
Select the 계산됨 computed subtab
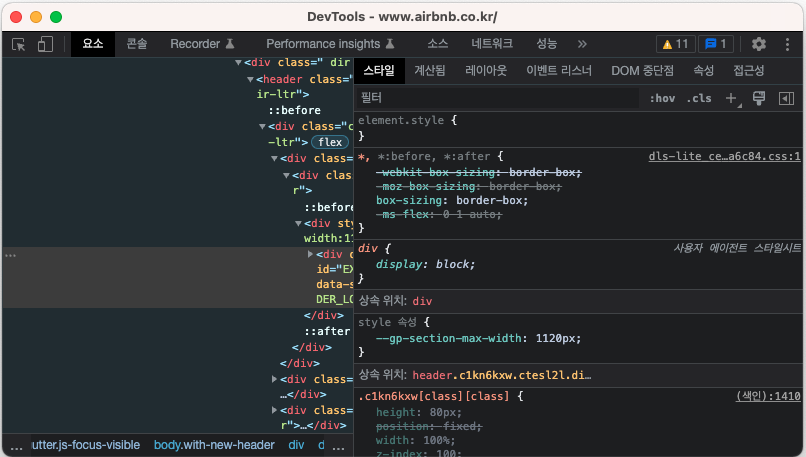tap(430, 70)
